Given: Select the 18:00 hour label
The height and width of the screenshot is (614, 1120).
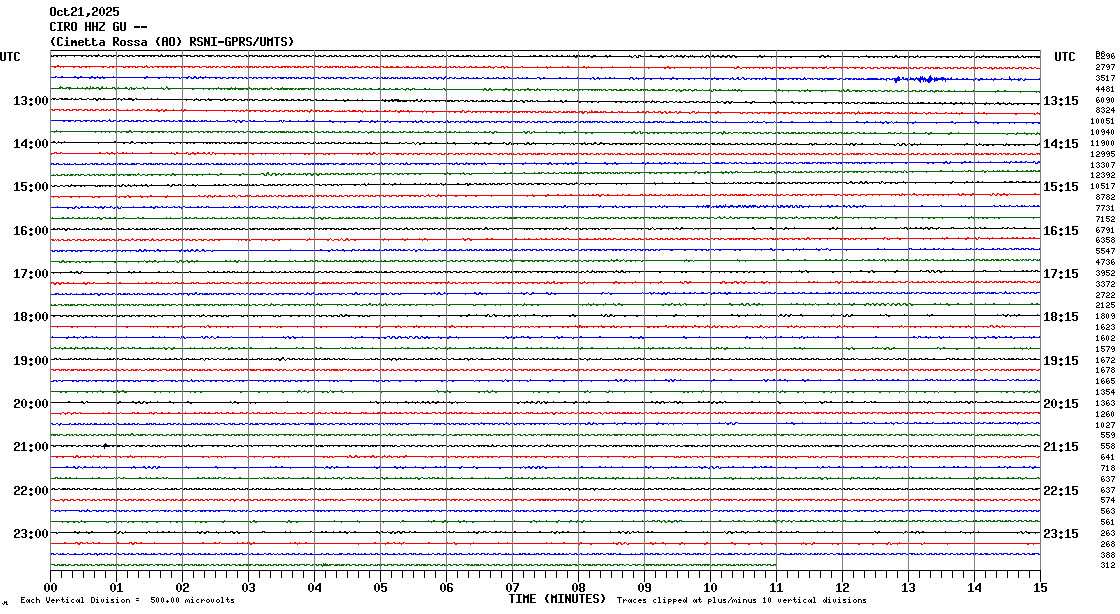Looking at the screenshot, I should (x=31, y=317).
